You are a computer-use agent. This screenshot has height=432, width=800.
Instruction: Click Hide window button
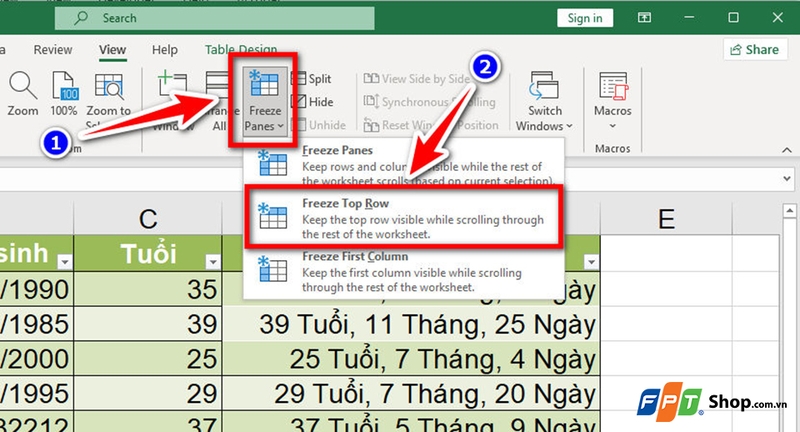point(313,101)
